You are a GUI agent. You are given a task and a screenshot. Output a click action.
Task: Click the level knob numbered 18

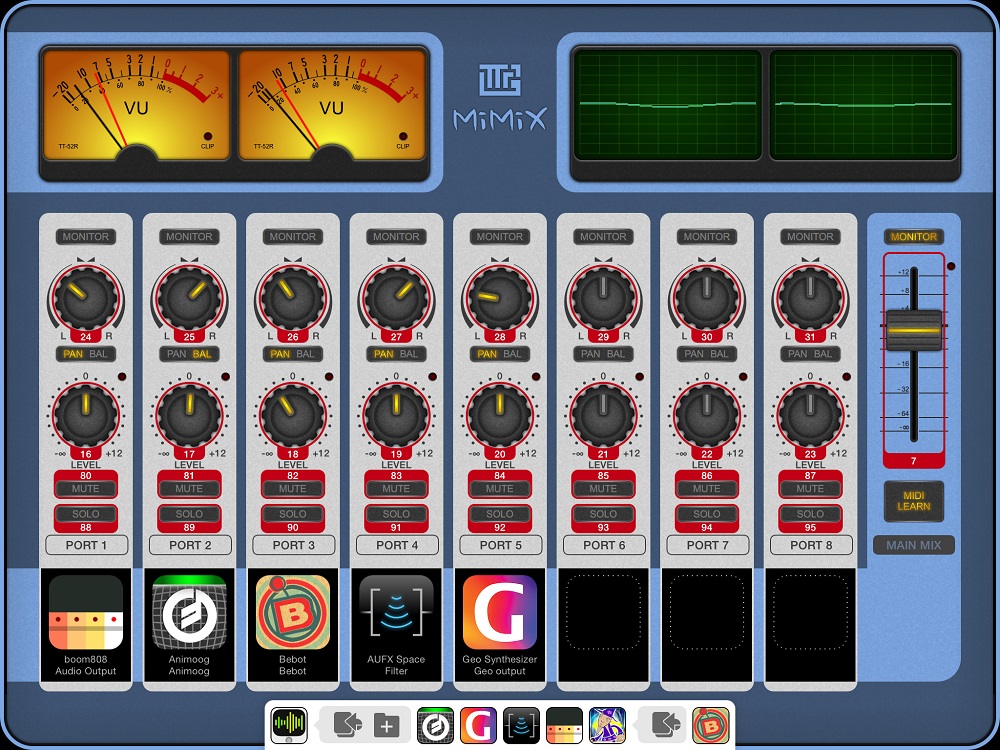coord(293,415)
